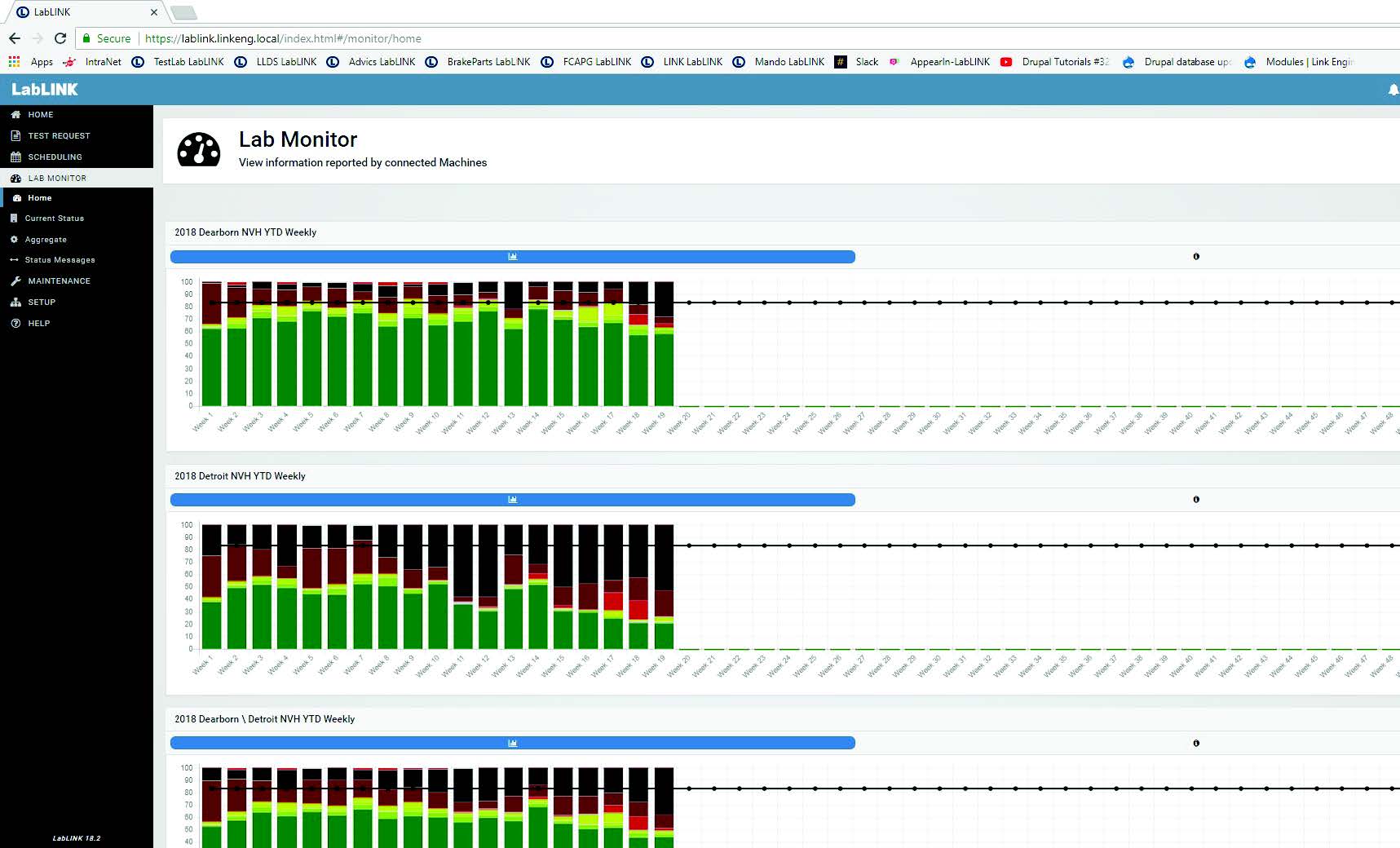Toggle the info indicator on Dearborn \ Detroit chart
1400x848 pixels.
point(1195,743)
